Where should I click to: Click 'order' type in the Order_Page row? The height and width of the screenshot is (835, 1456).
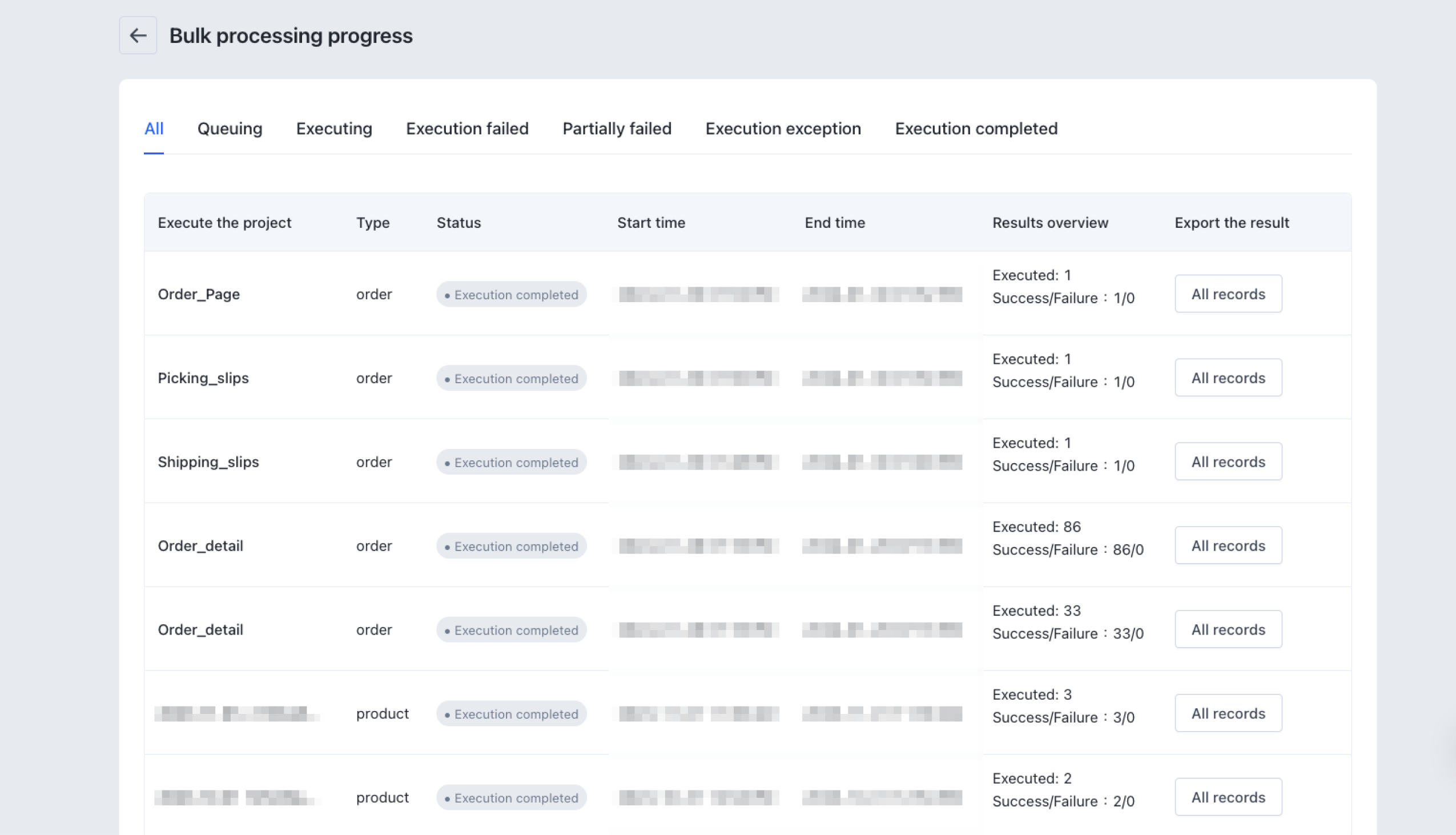click(x=375, y=294)
